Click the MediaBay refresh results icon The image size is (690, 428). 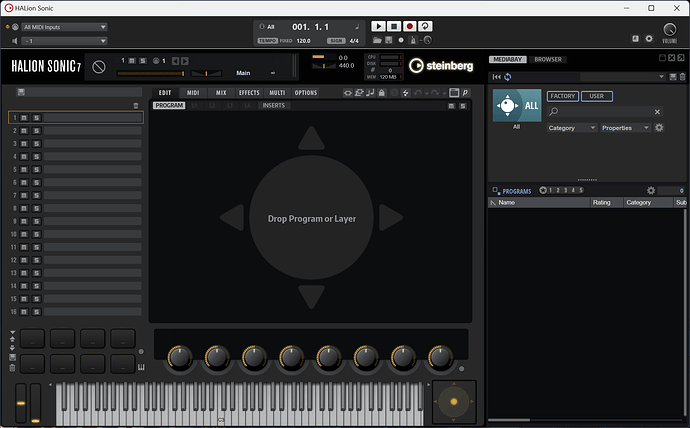(507, 77)
